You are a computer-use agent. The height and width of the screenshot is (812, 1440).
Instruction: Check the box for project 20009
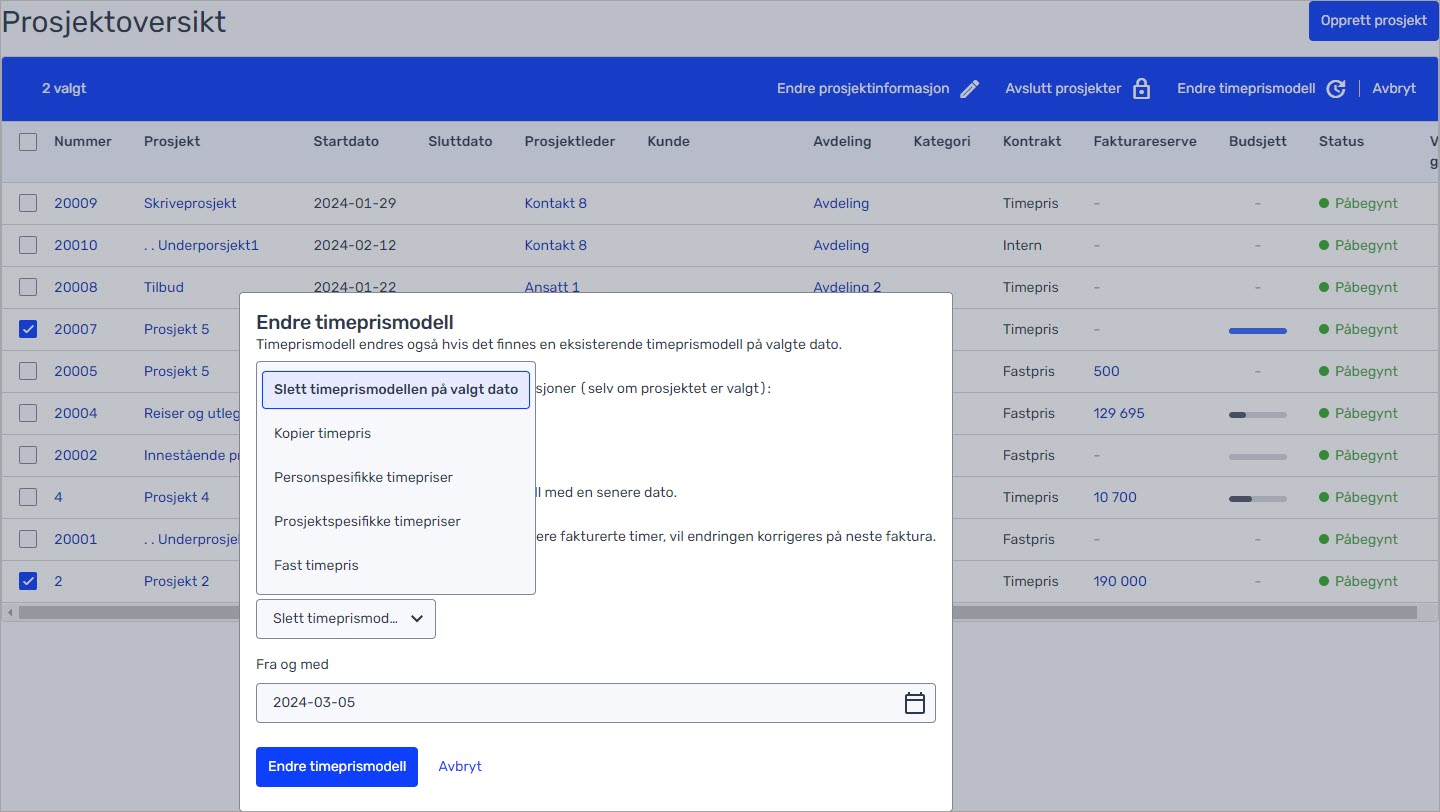(28, 203)
